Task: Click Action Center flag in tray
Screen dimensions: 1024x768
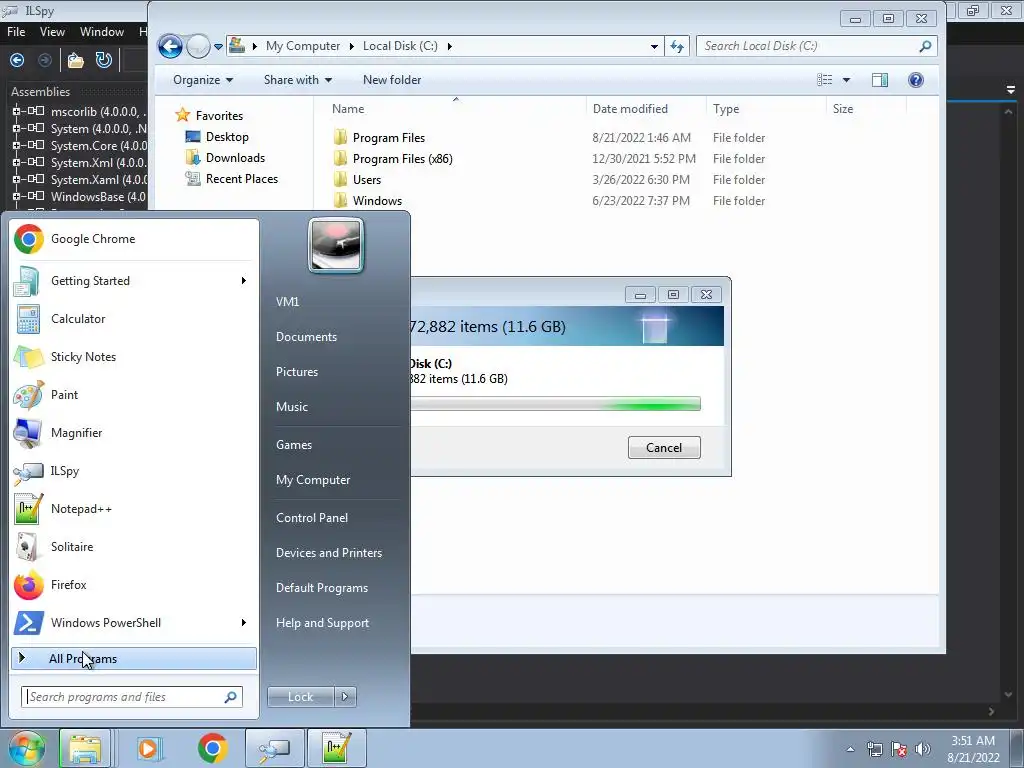Action: [x=899, y=749]
